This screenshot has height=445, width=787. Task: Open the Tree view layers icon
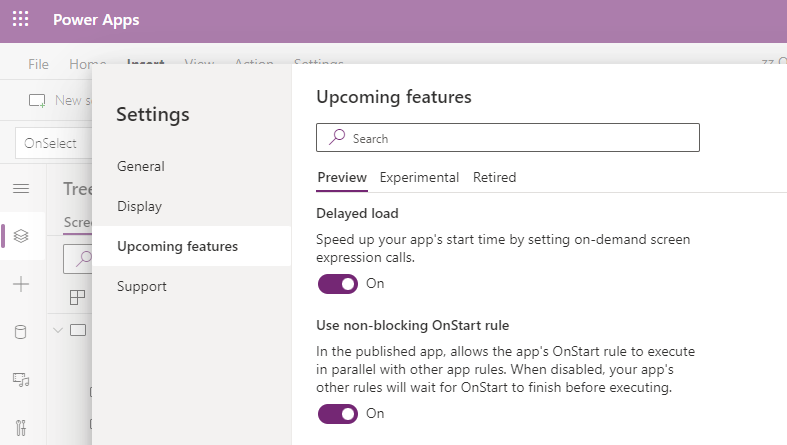point(21,236)
